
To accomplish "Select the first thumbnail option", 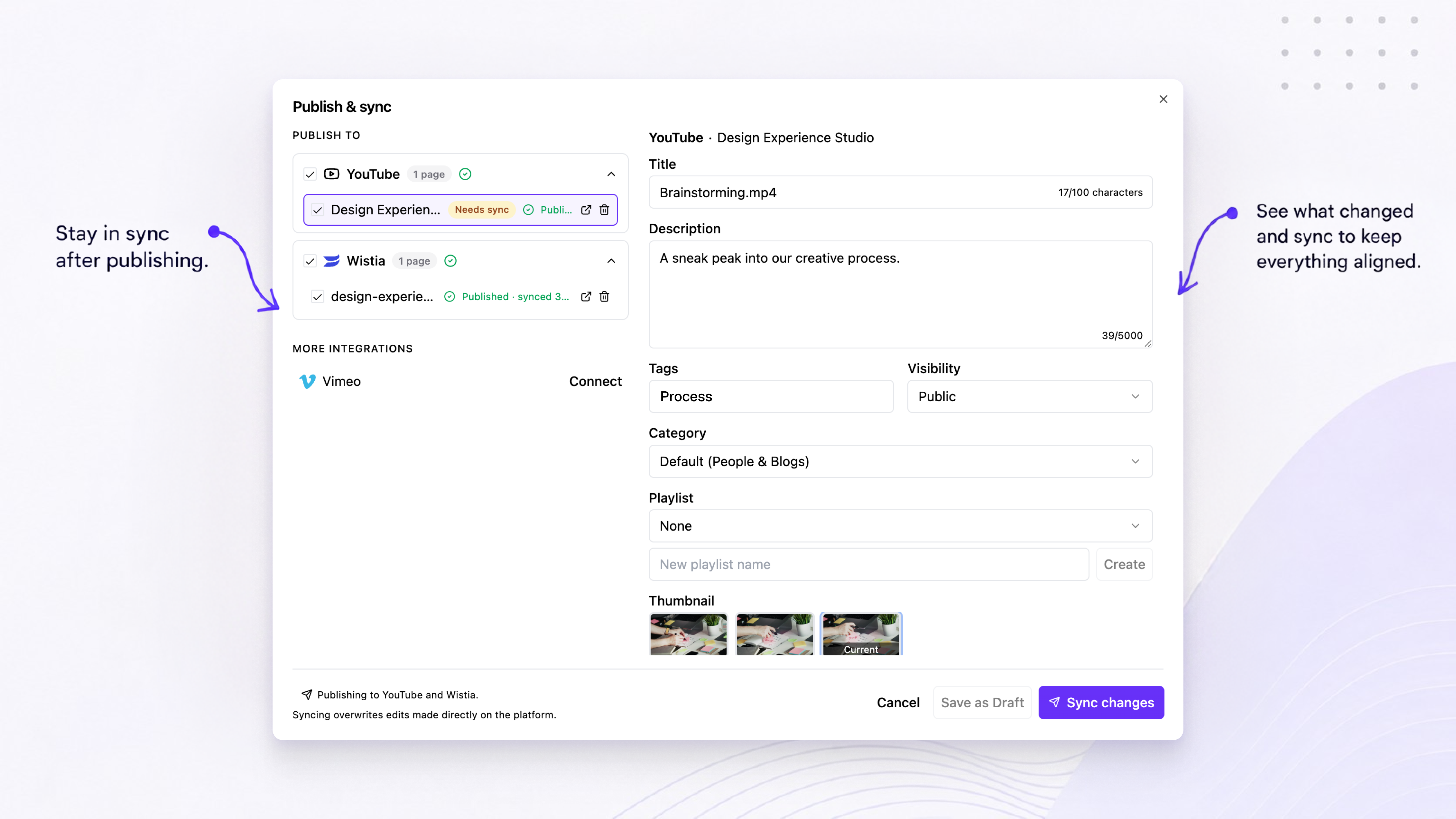I will pyautogui.click(x=689, y=634).
